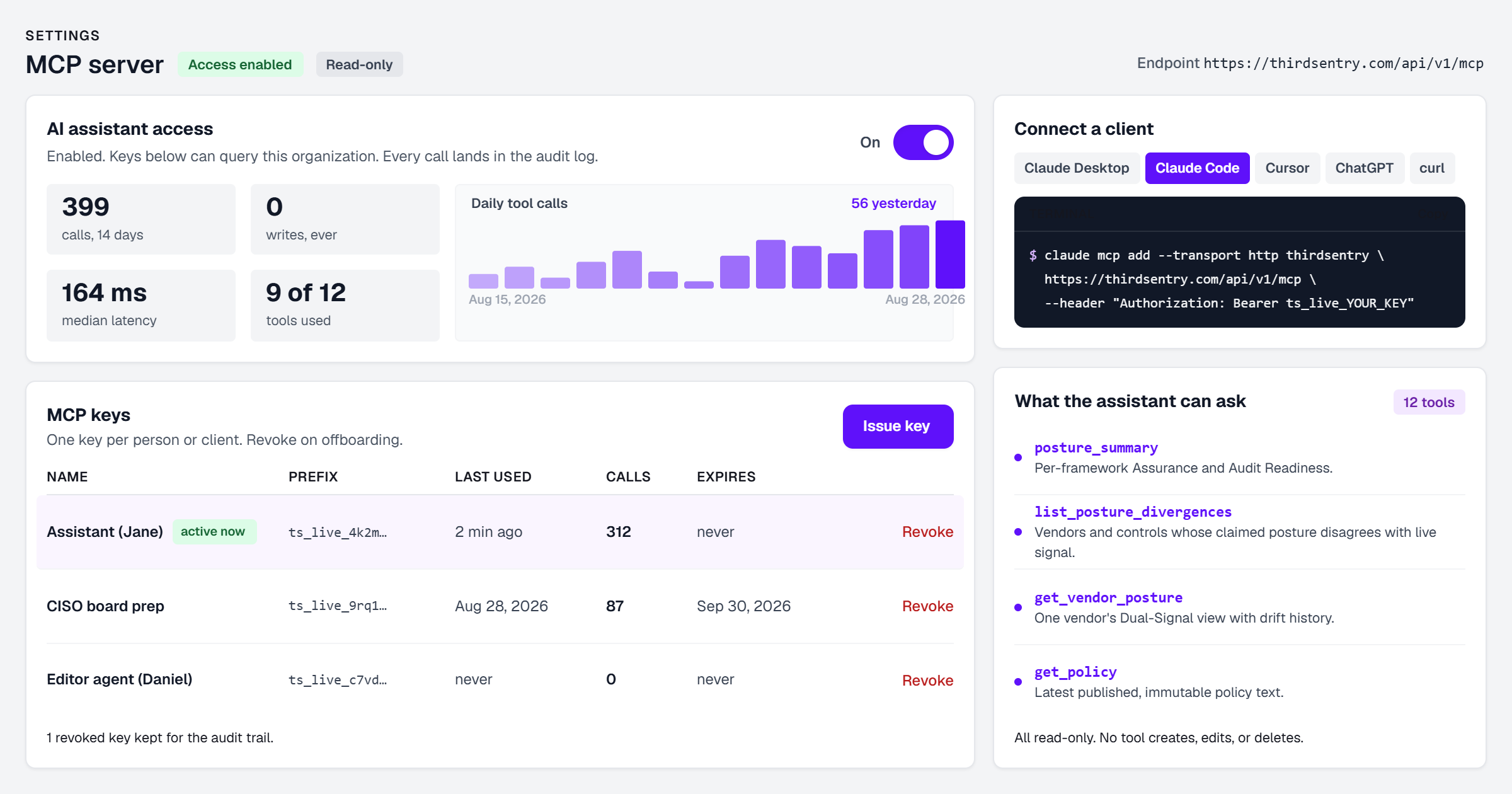Click the EXPIRES column header
The height and width of the screenshot is (794, 1512).
(x=726, y=477)
